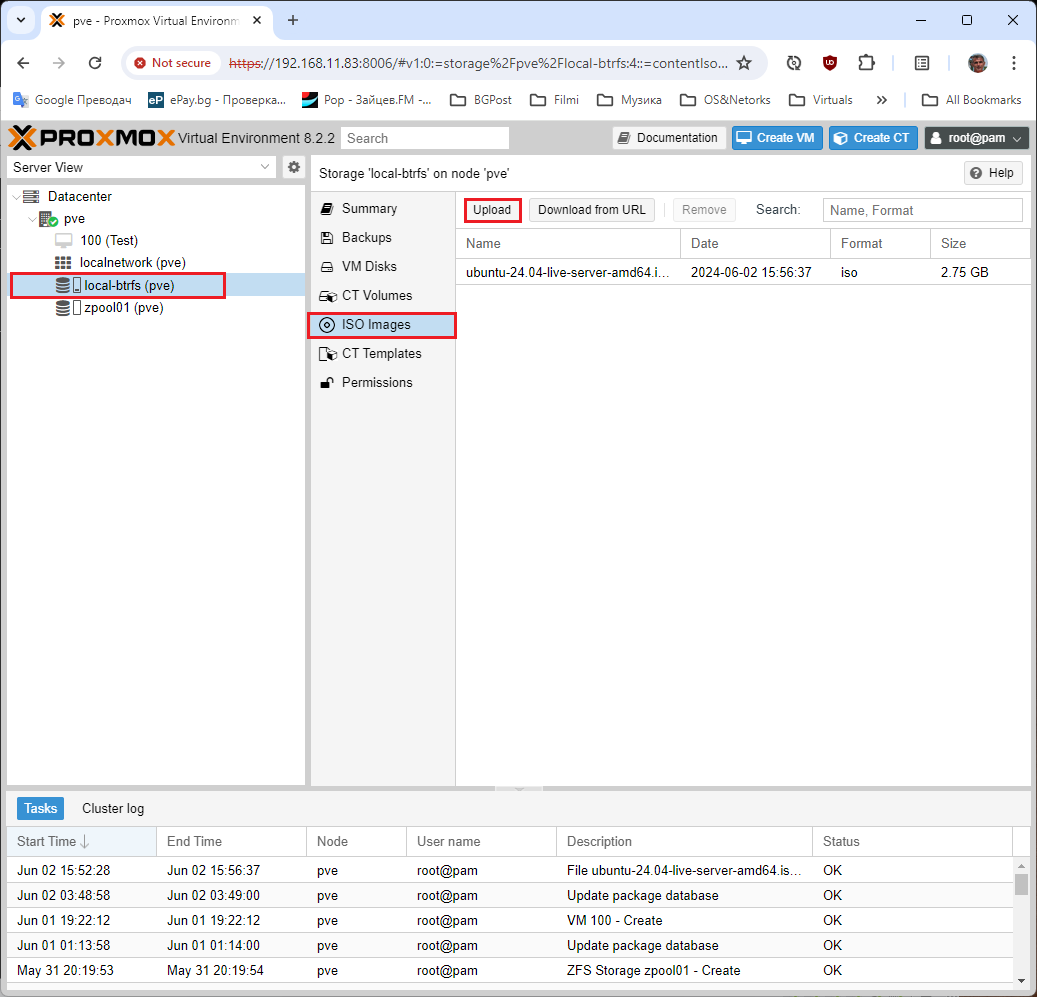This screenshot has height=997, width=1037.
Task: Focus the Proxmox Search field
Action: (425, 138)
